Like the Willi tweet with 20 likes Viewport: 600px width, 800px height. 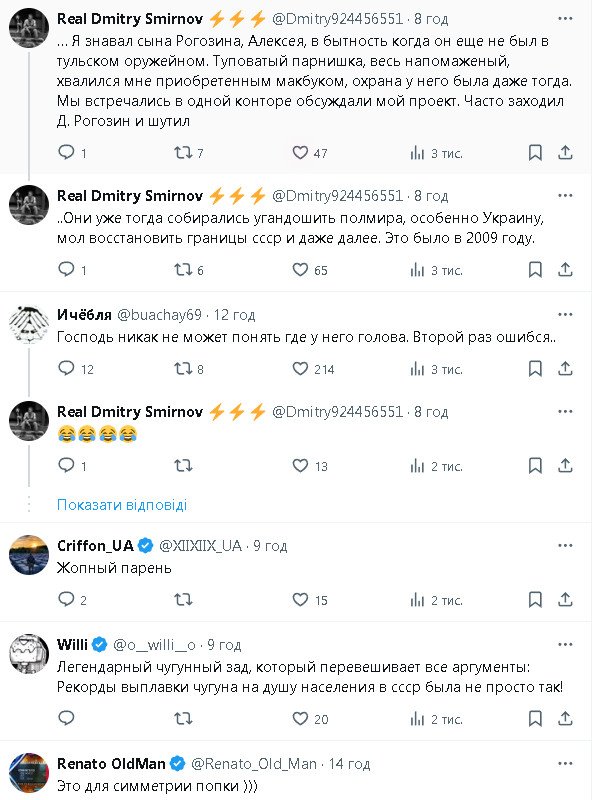pyautogui.click(x=300, y=719)
